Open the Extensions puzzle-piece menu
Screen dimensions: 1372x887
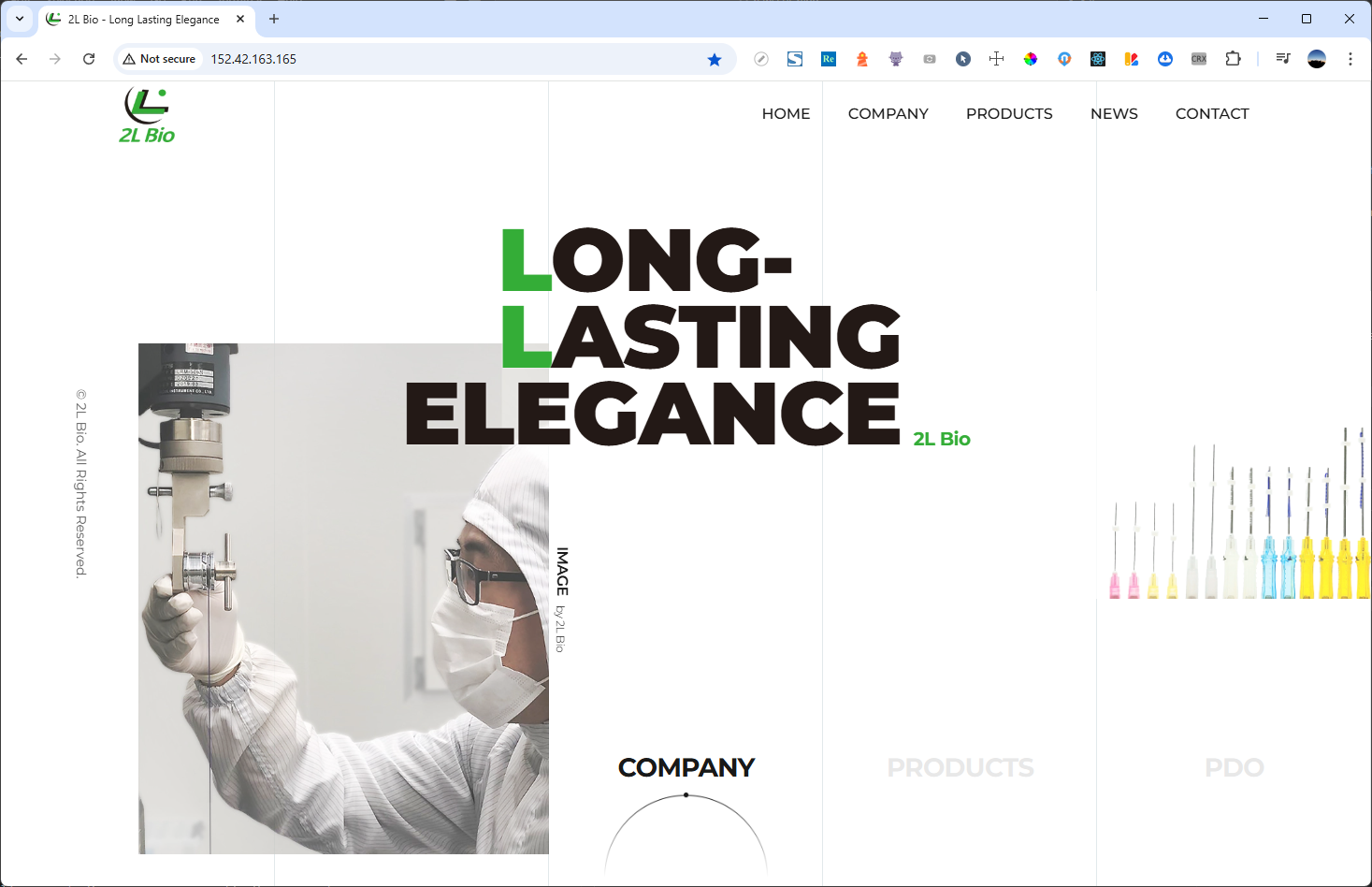(1233, 59)
